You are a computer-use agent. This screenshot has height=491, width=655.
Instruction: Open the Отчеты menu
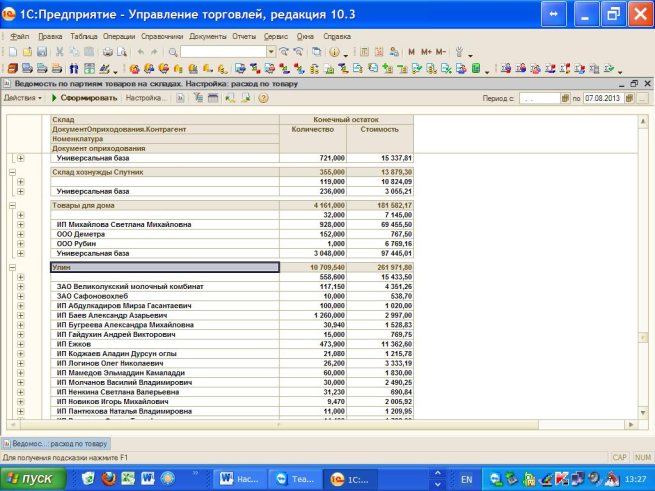click(244, 36)
